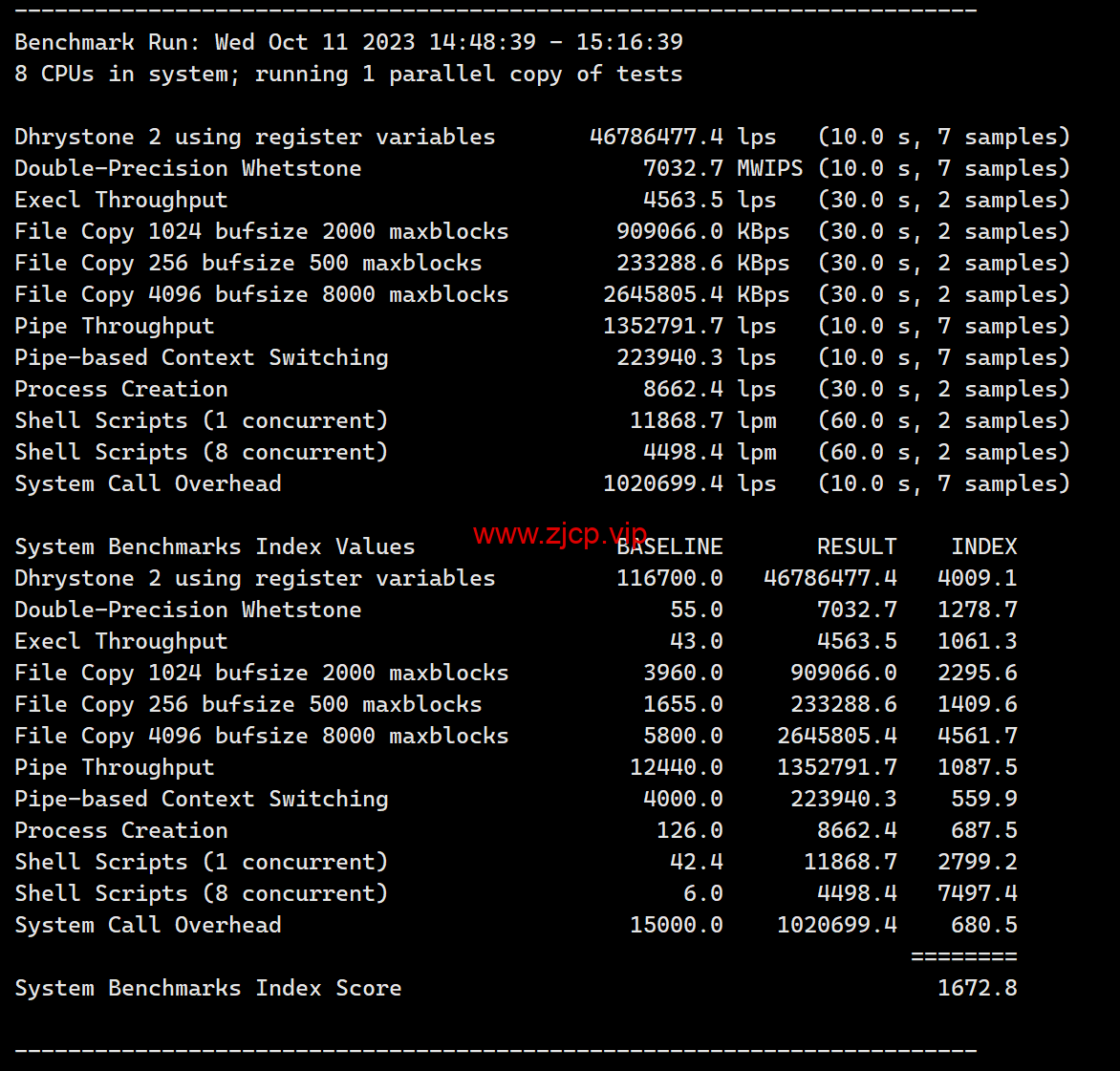Click the baseline value '12440.0'
1120x1071 pixels.
pyautogui.click(x=677, y=767)
